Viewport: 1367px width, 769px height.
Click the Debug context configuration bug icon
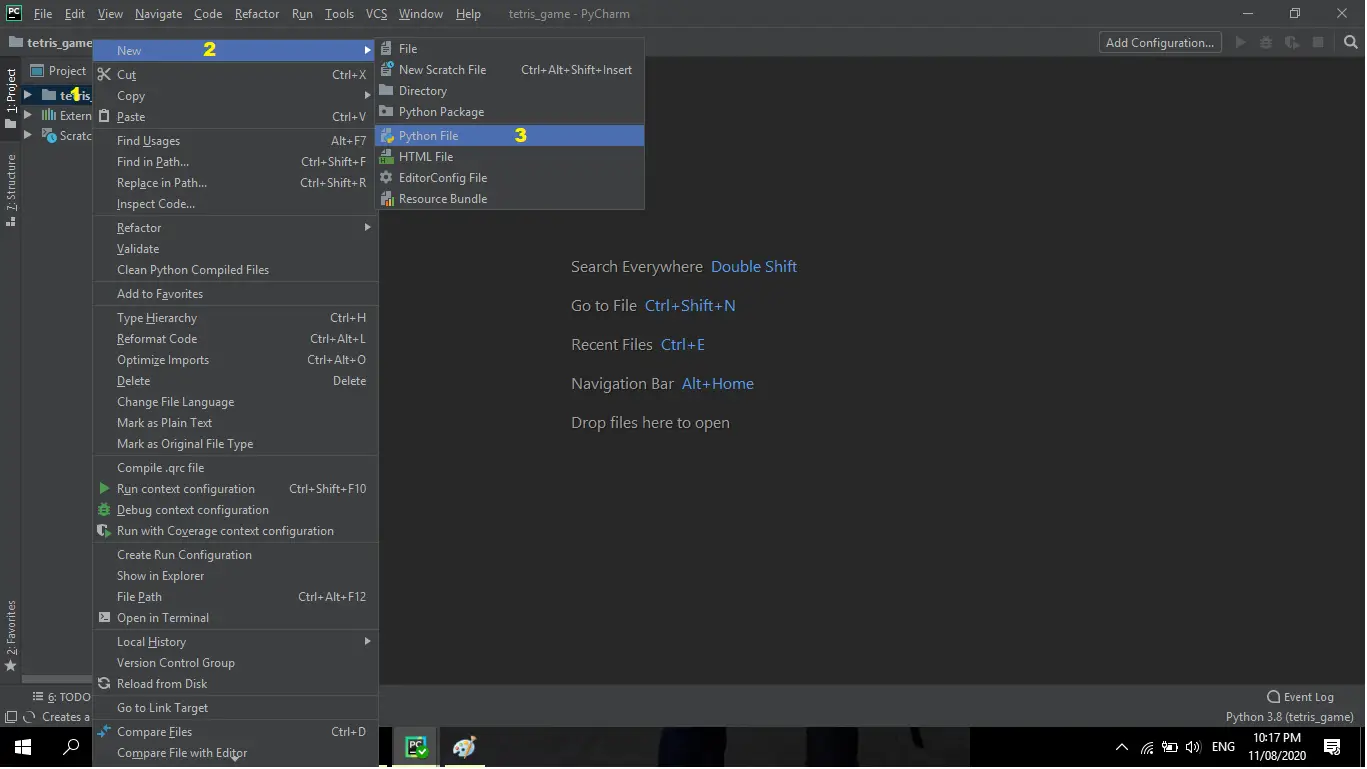coord(104,510)
